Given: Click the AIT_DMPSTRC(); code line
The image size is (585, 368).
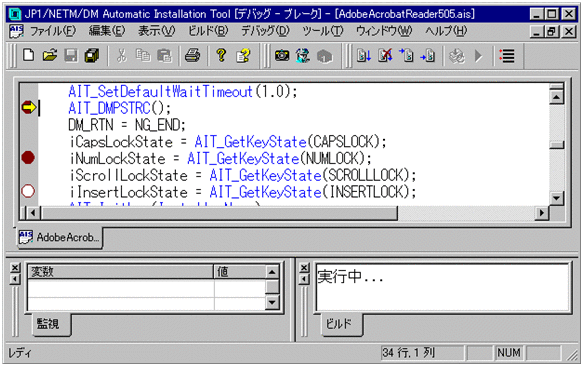Looking at the screenshot, I should [119, 108].
